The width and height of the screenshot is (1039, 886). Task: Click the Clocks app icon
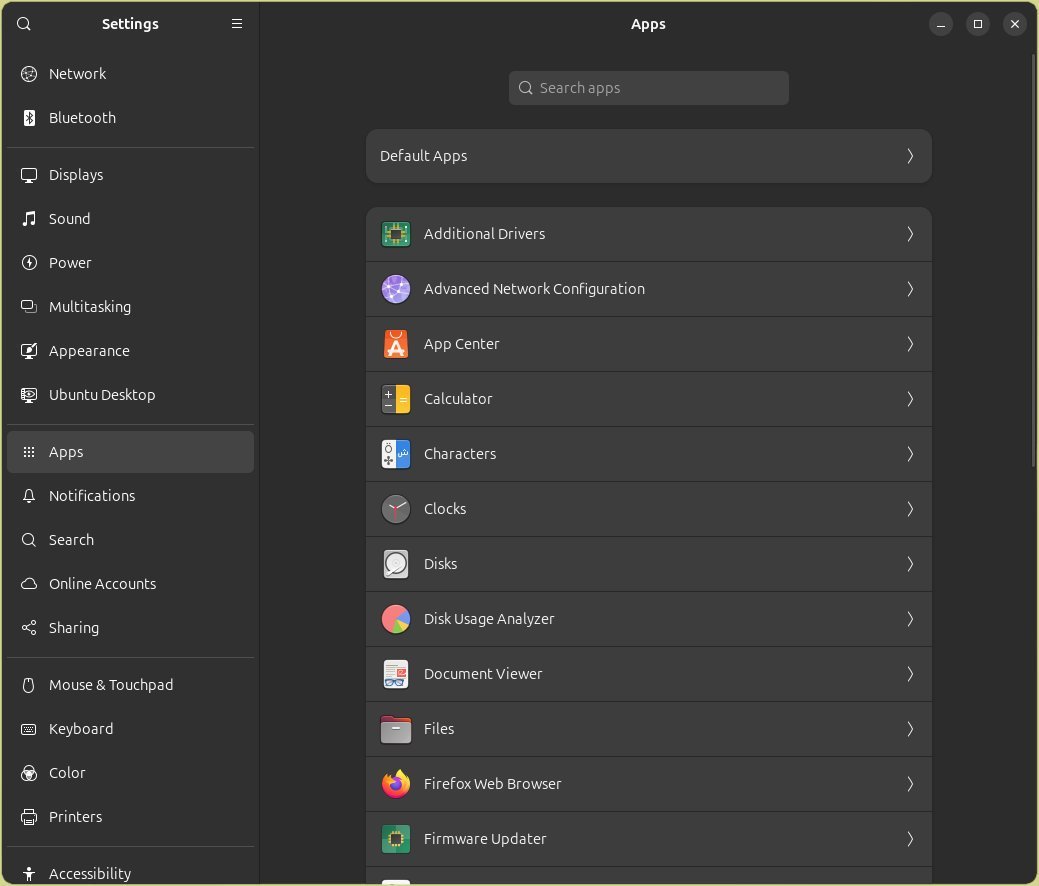pos(396,509)
